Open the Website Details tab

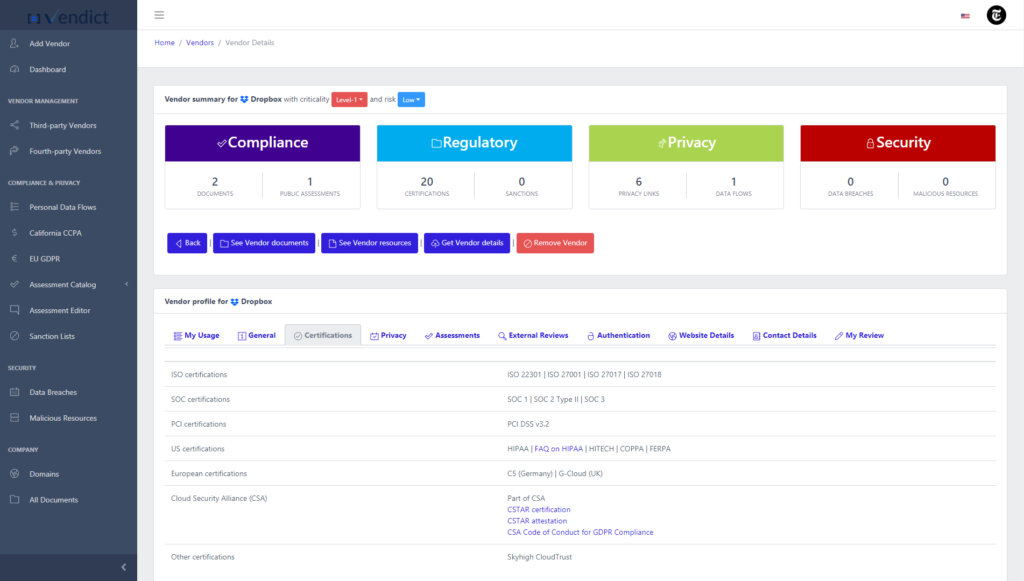coord(701,336)
